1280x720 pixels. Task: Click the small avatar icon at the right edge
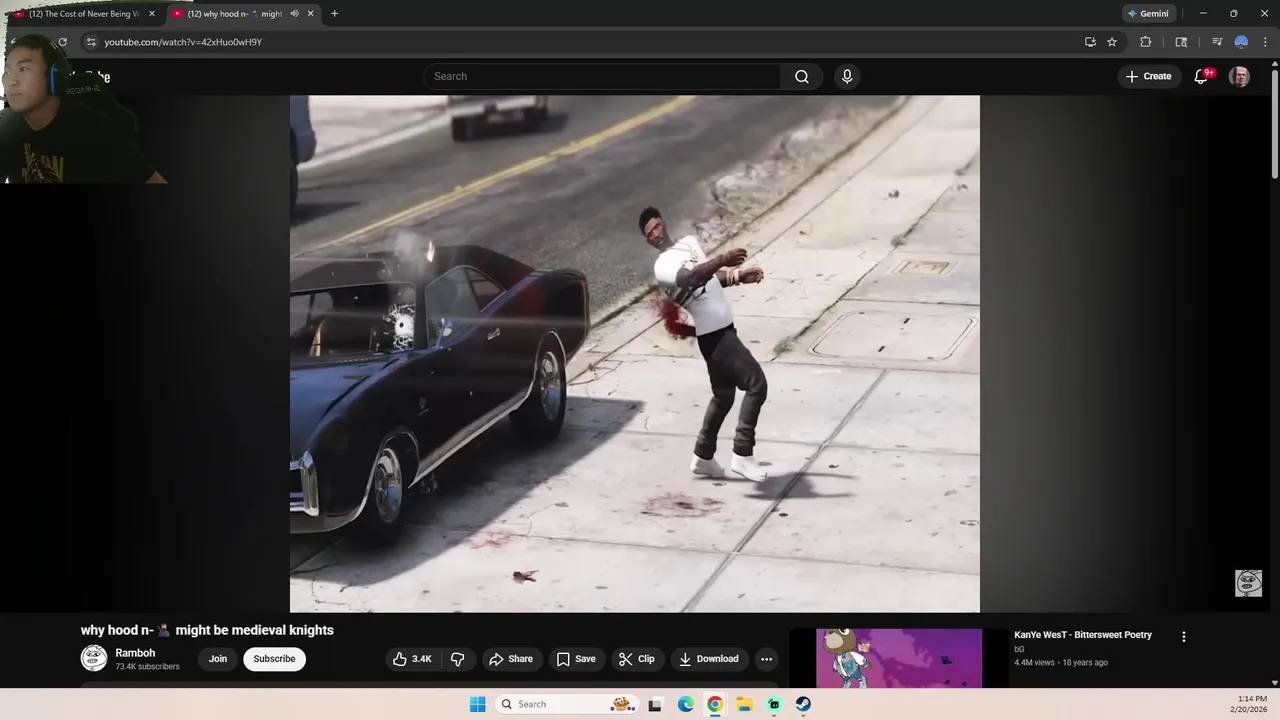coord(1248,583)
